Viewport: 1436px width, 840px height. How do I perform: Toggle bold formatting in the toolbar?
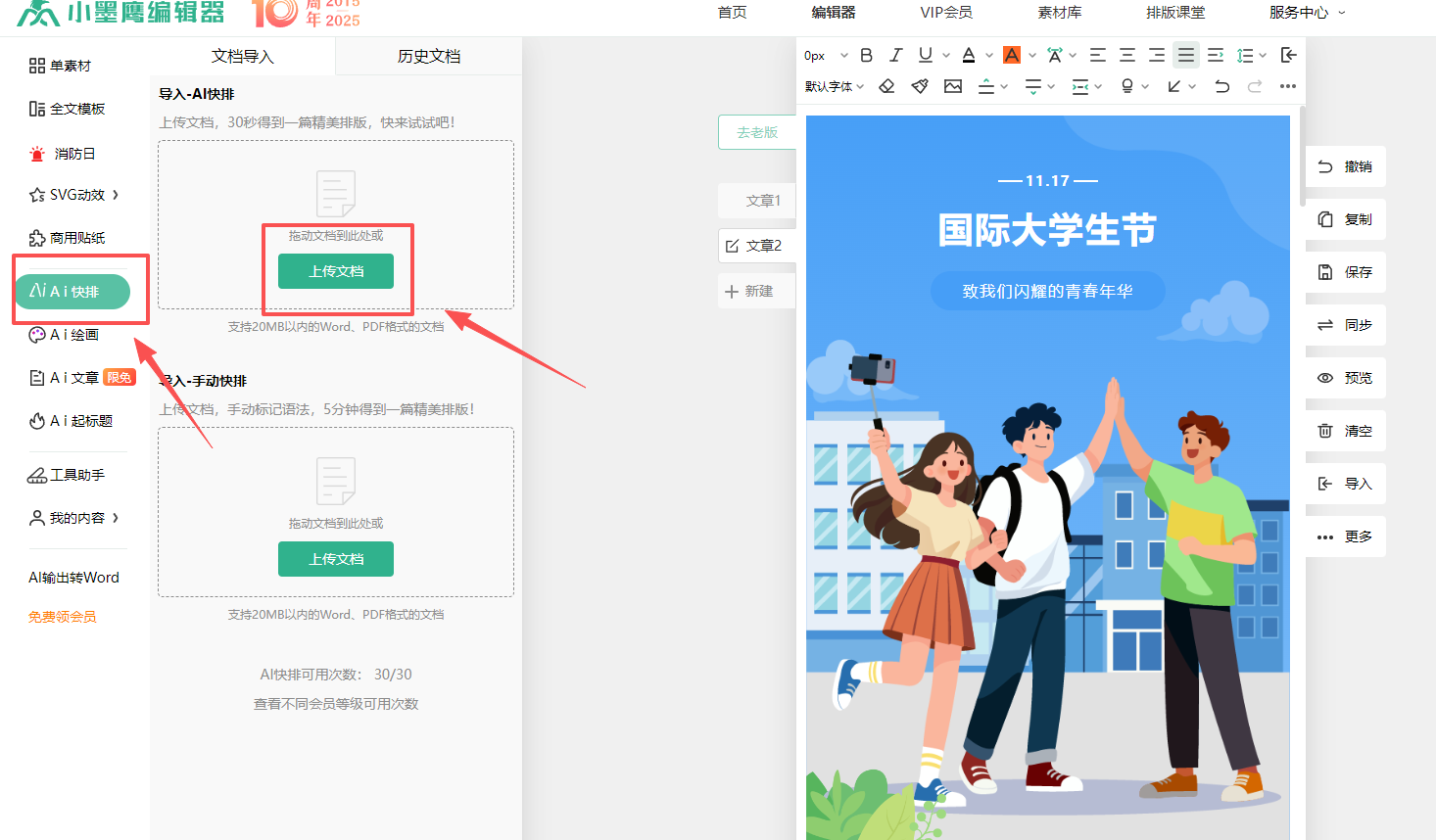pos(866,55)
